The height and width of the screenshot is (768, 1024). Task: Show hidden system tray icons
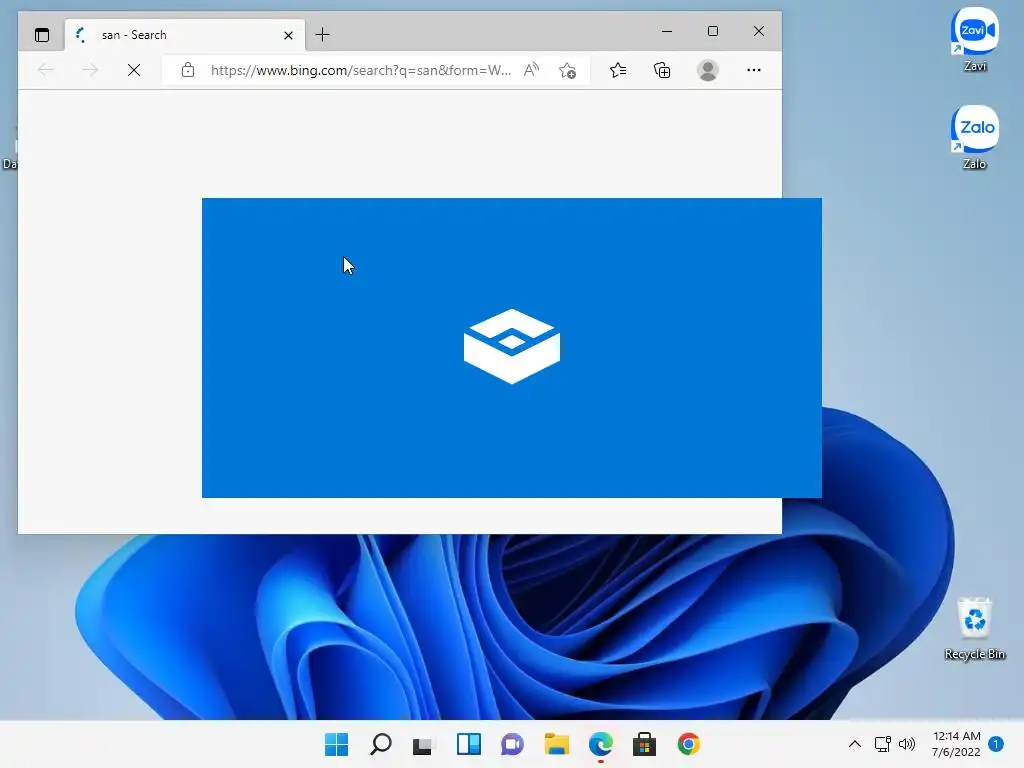coord(854,744)
